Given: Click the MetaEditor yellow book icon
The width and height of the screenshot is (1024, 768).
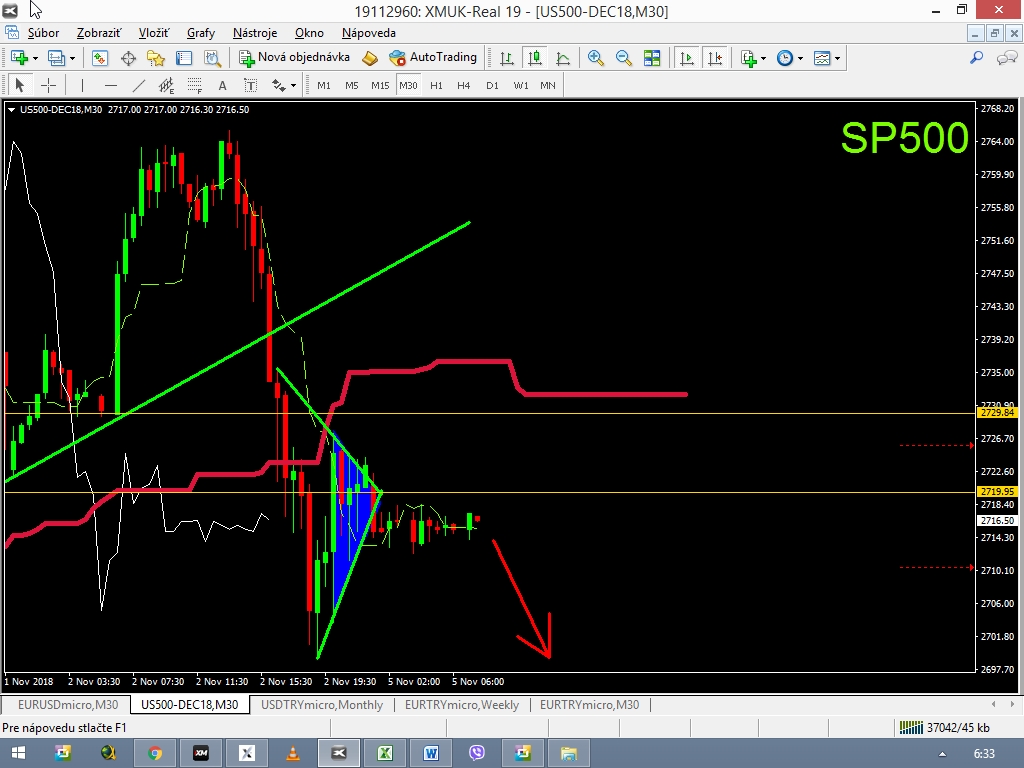Looking at the screenshot, I should coord(370,57).
